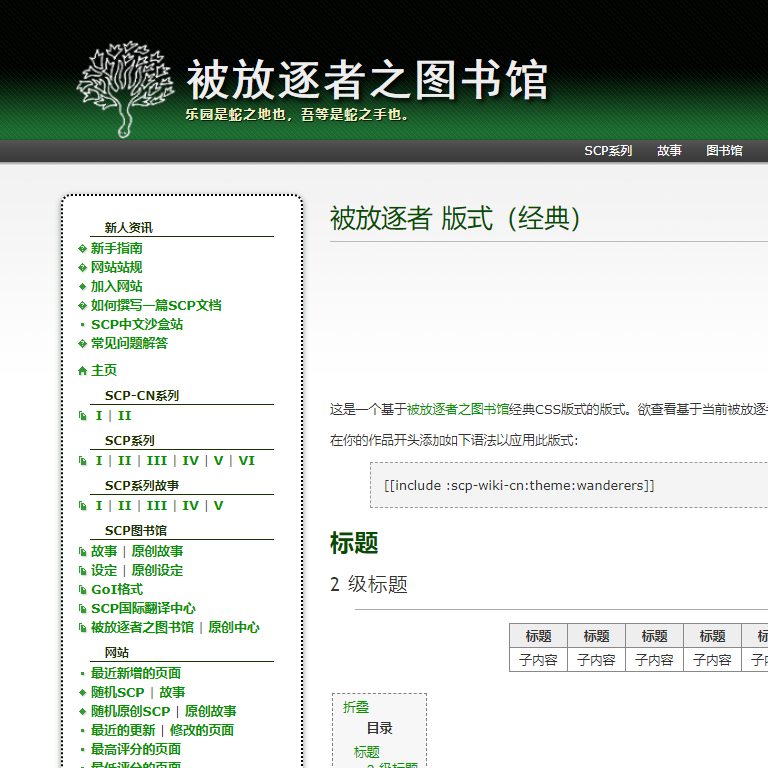768x768 pixels.
Task: Open the SCP系列 top navigation menu
Action: pos(608,151)
